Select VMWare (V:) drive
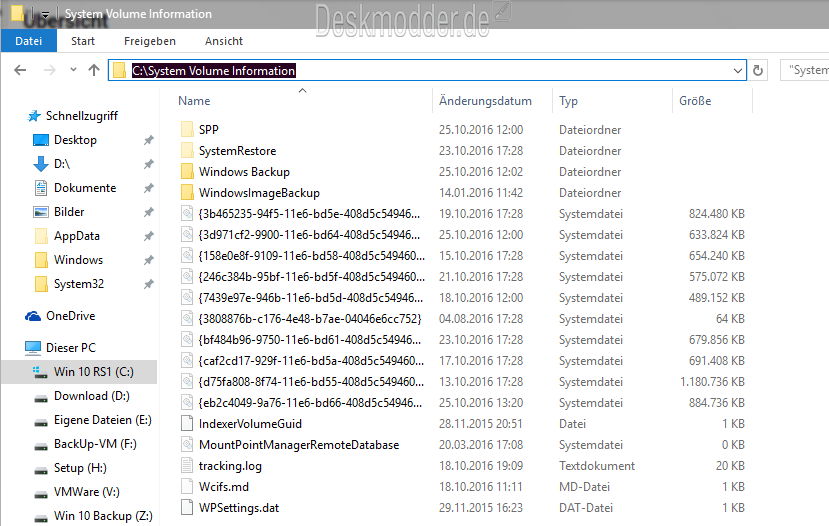The image size is (829, 526). (87, 492)
